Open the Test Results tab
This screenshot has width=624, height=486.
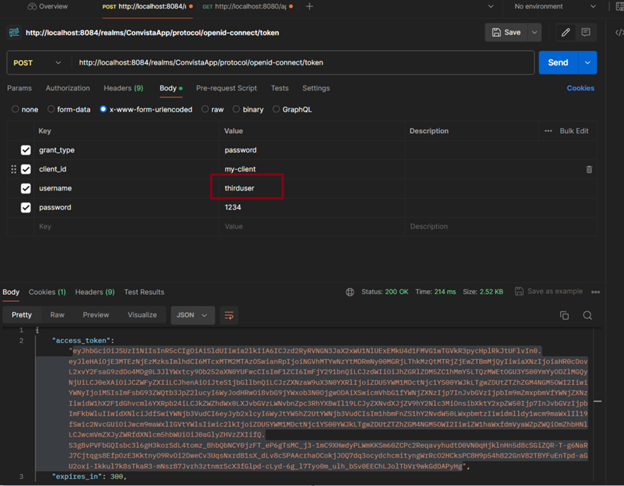click(x=144, y=292)
